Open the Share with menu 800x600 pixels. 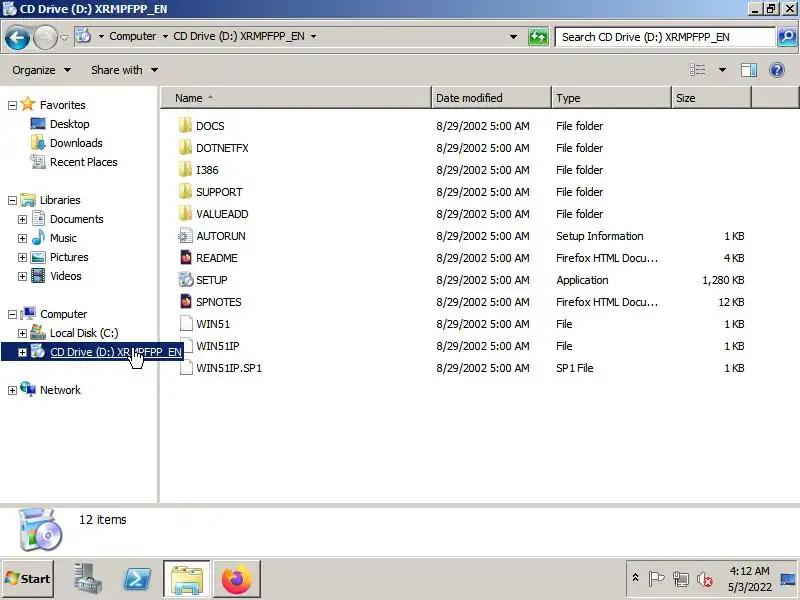pos(124,70)
